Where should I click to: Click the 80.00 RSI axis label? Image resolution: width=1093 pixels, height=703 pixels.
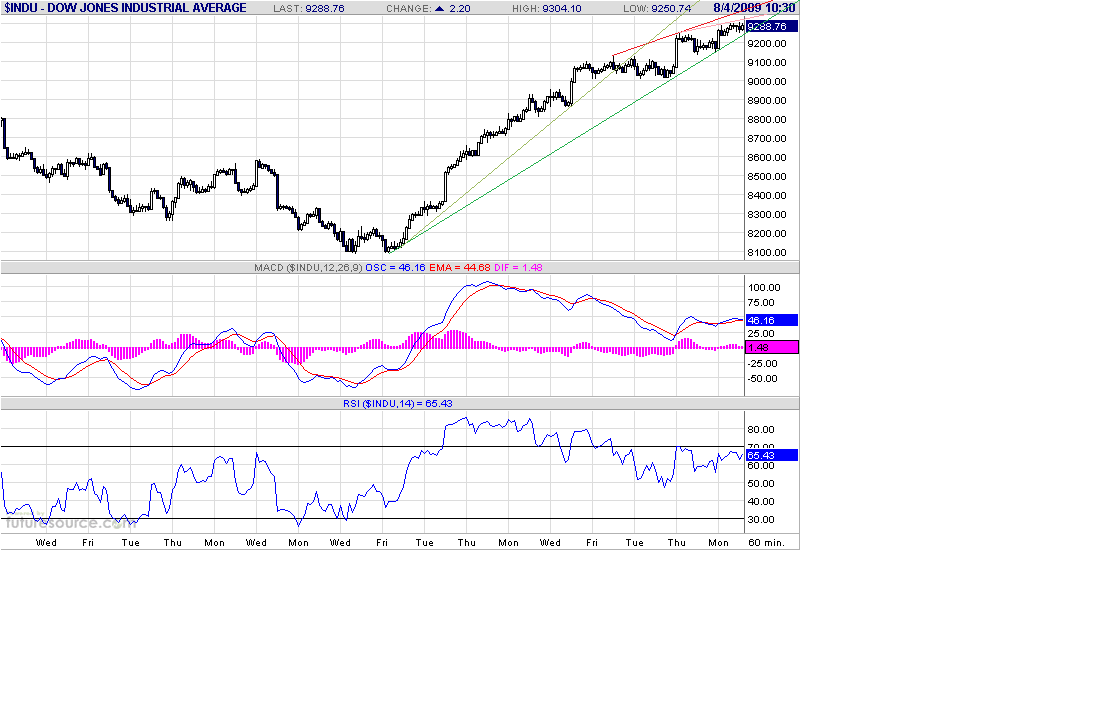(761, 430)
